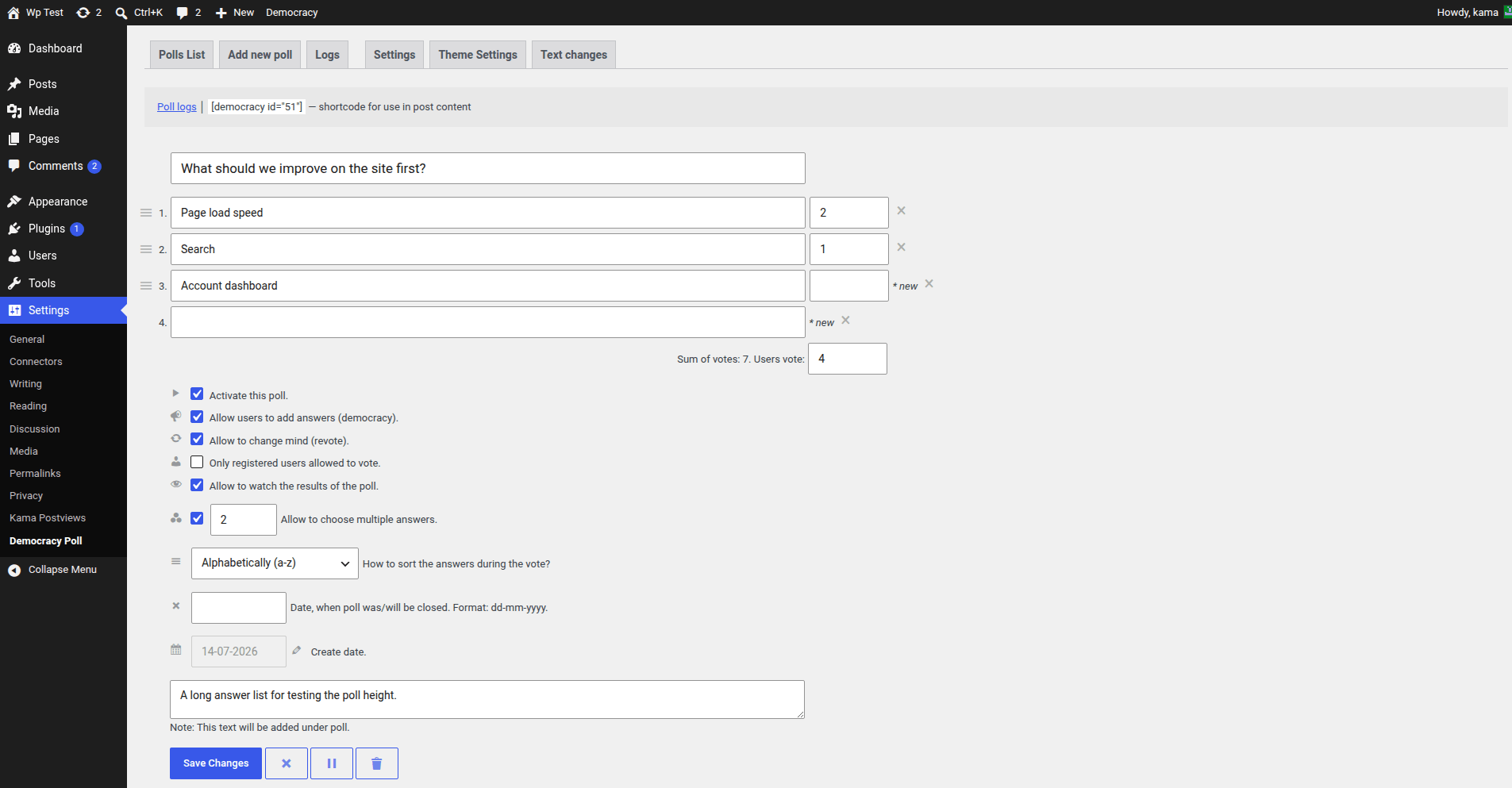Toggle the multiple answers checkbox
Screen dimensions: 1512x788
pyautogui.click(x=197, y=518)
